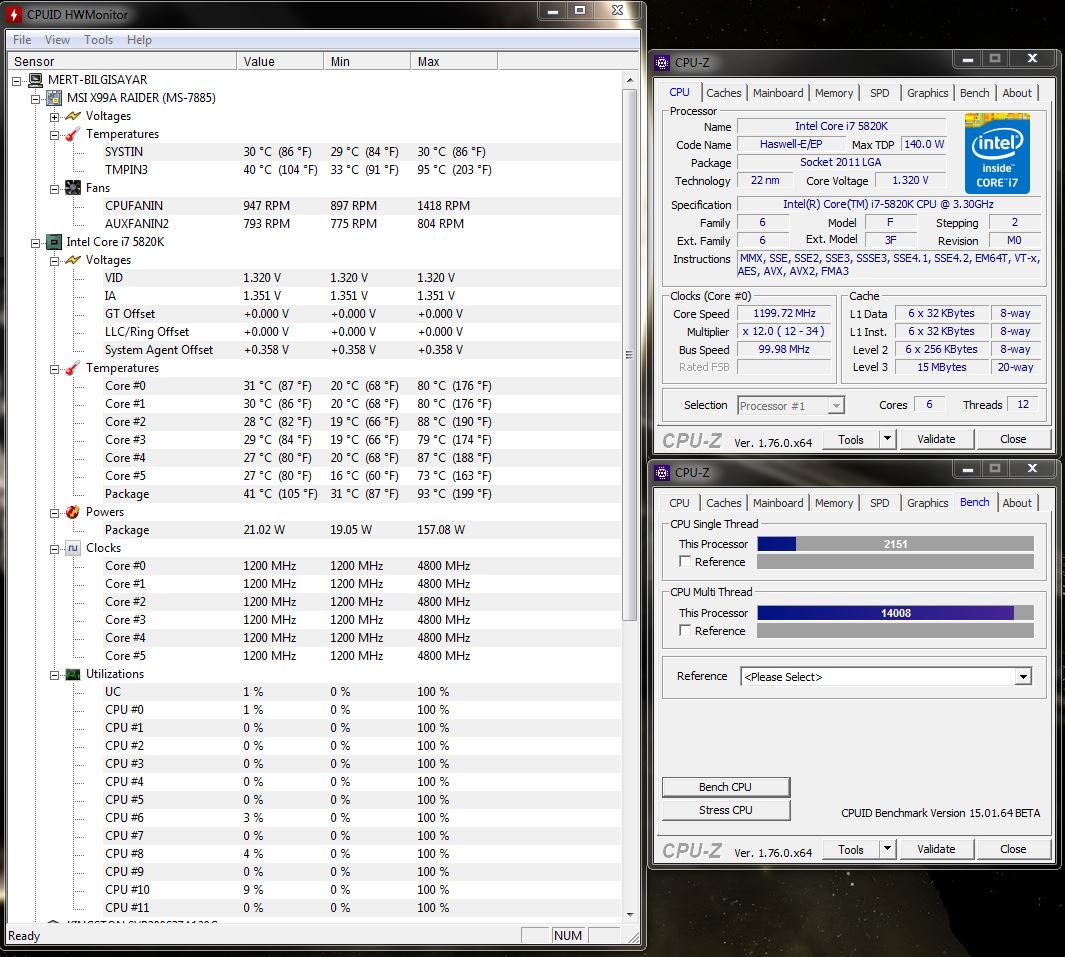The width and height of the screenshot is (1065, 957).
Task: Click the Sensor column header
Action: tap(121, 61)
